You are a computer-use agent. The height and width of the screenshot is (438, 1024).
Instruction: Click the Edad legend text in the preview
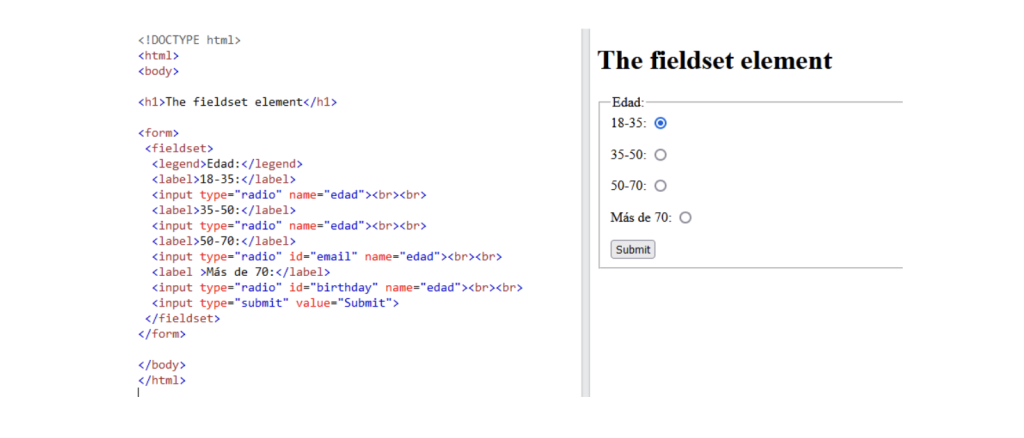[628, 102]
